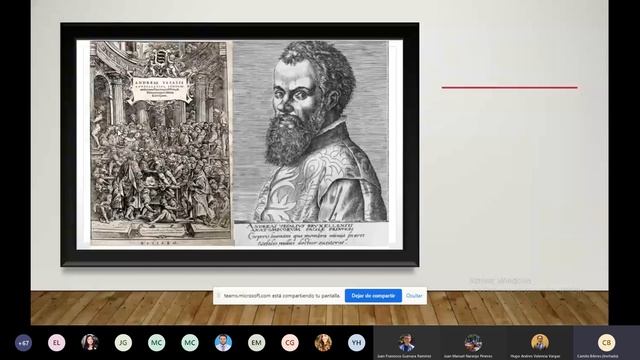Click Dejar de compartir button
The image size is (640, 360).
[373, 296]
